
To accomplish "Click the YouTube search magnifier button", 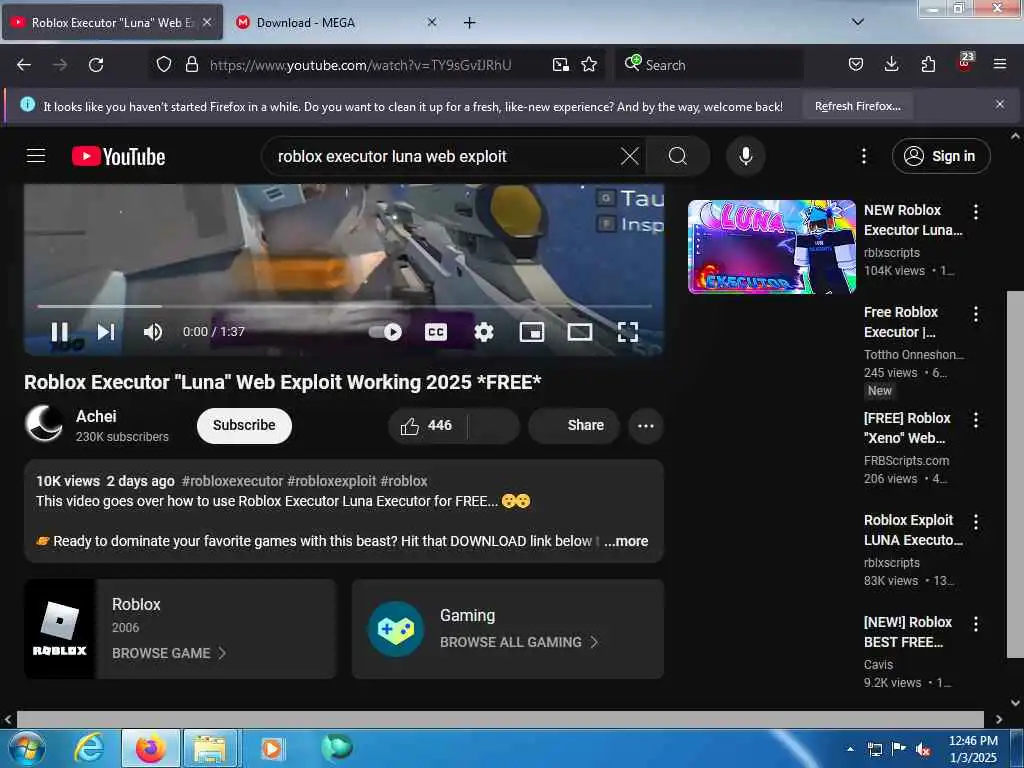I will pyautogui.click(x=678, y=156).
